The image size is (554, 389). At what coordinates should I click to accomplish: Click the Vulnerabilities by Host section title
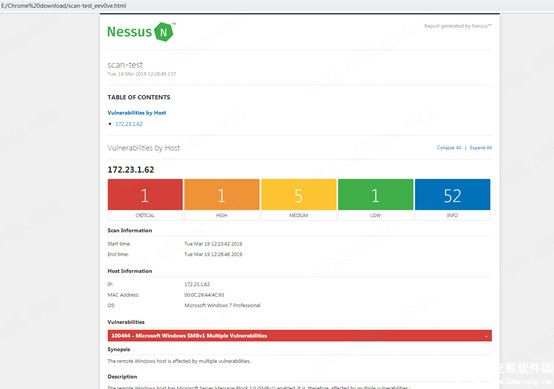tap(143, 148)
